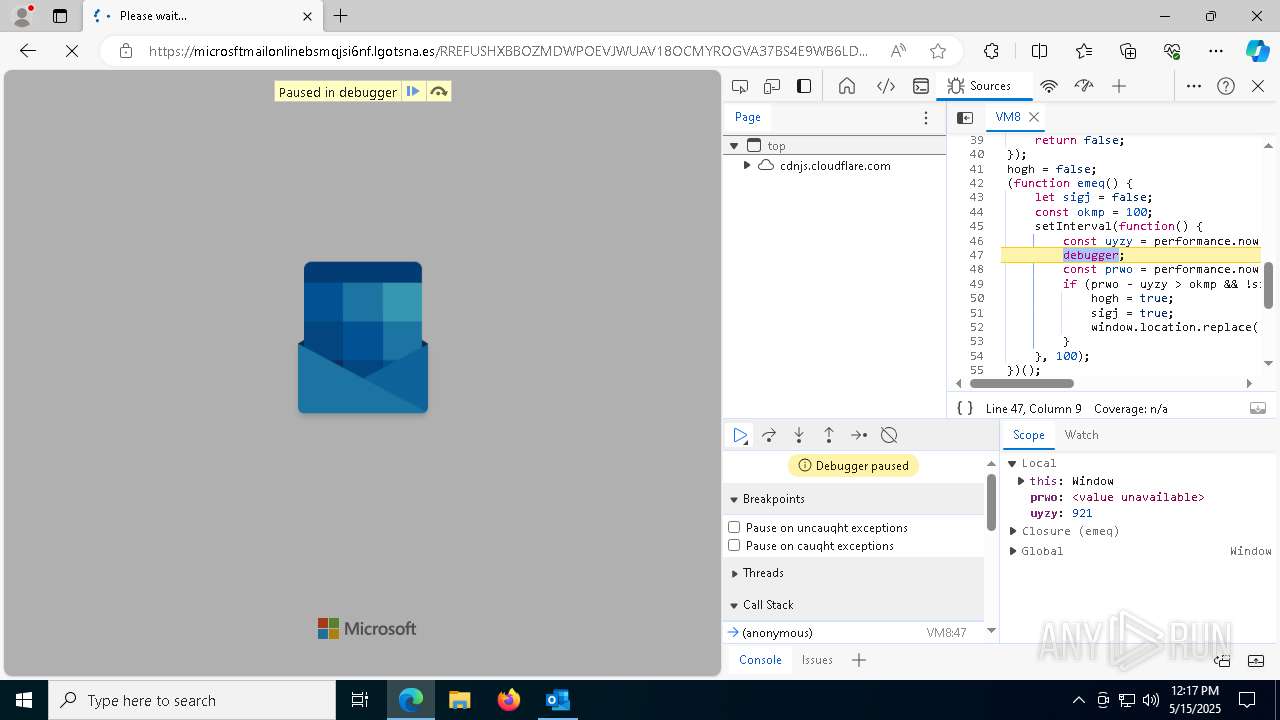The height and width of the screenshot is (720, 1280).
Task: Step out of current function
Action: click(829, 435)
